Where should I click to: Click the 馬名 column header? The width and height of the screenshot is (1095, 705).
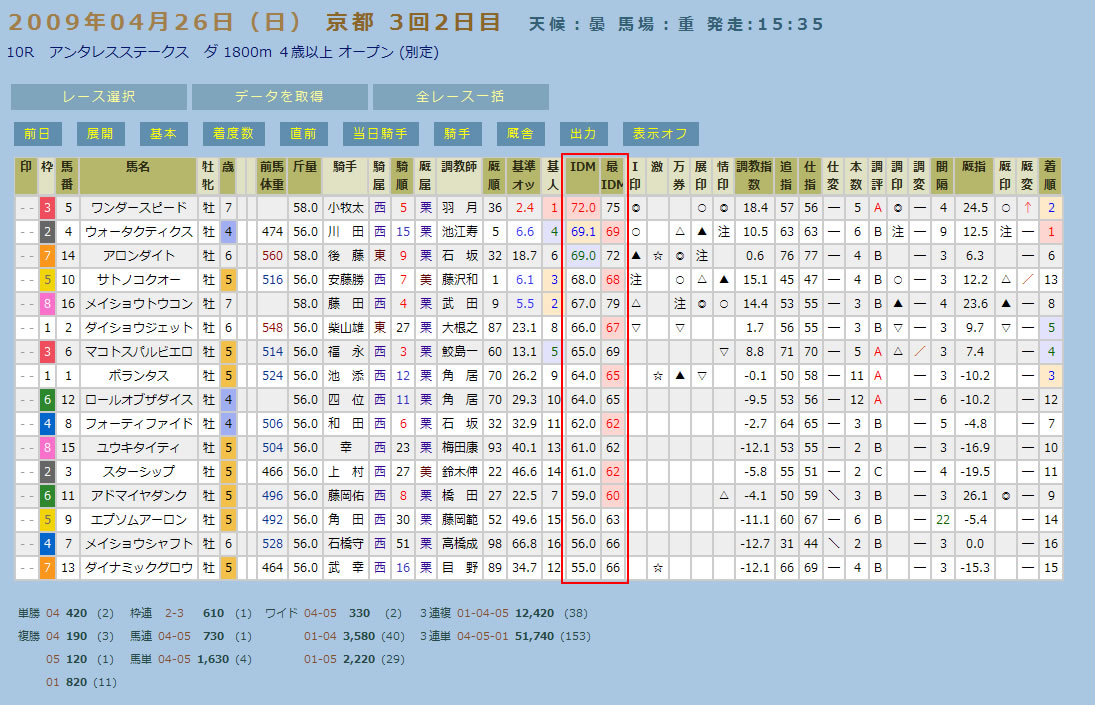tap(138, 175)
